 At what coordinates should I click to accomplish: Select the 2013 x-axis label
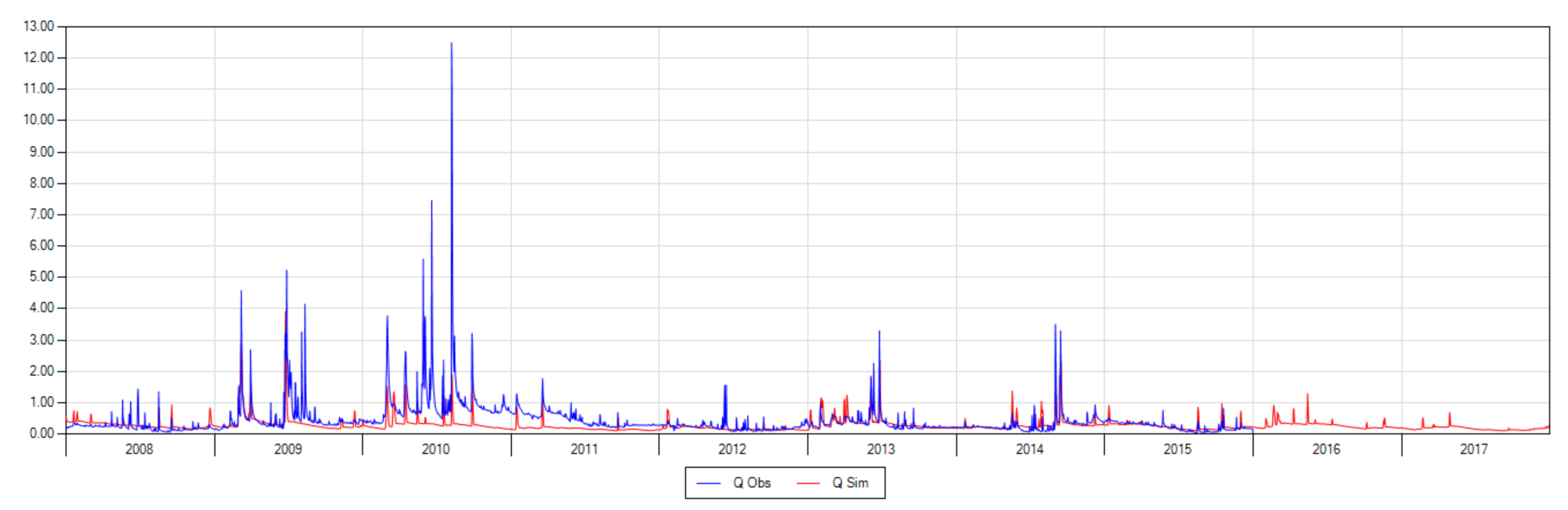click(x=880, y=449)
